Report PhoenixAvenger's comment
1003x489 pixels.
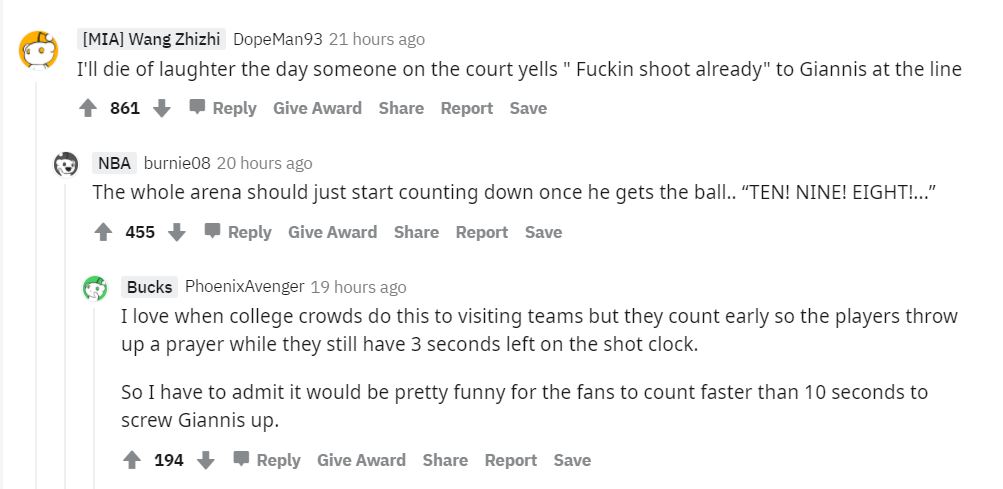click(510, 460)
